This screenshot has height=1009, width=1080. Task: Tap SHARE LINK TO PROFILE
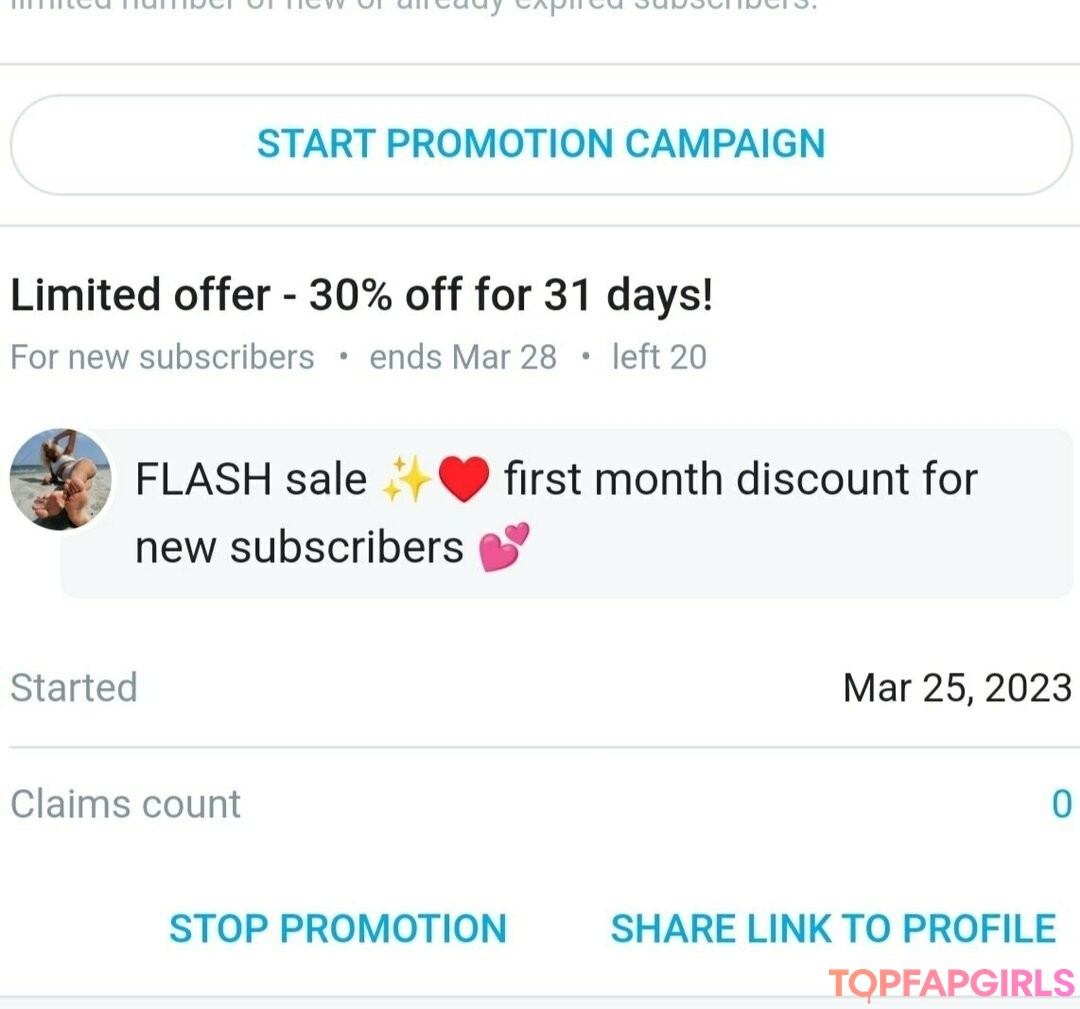(833, 928)
